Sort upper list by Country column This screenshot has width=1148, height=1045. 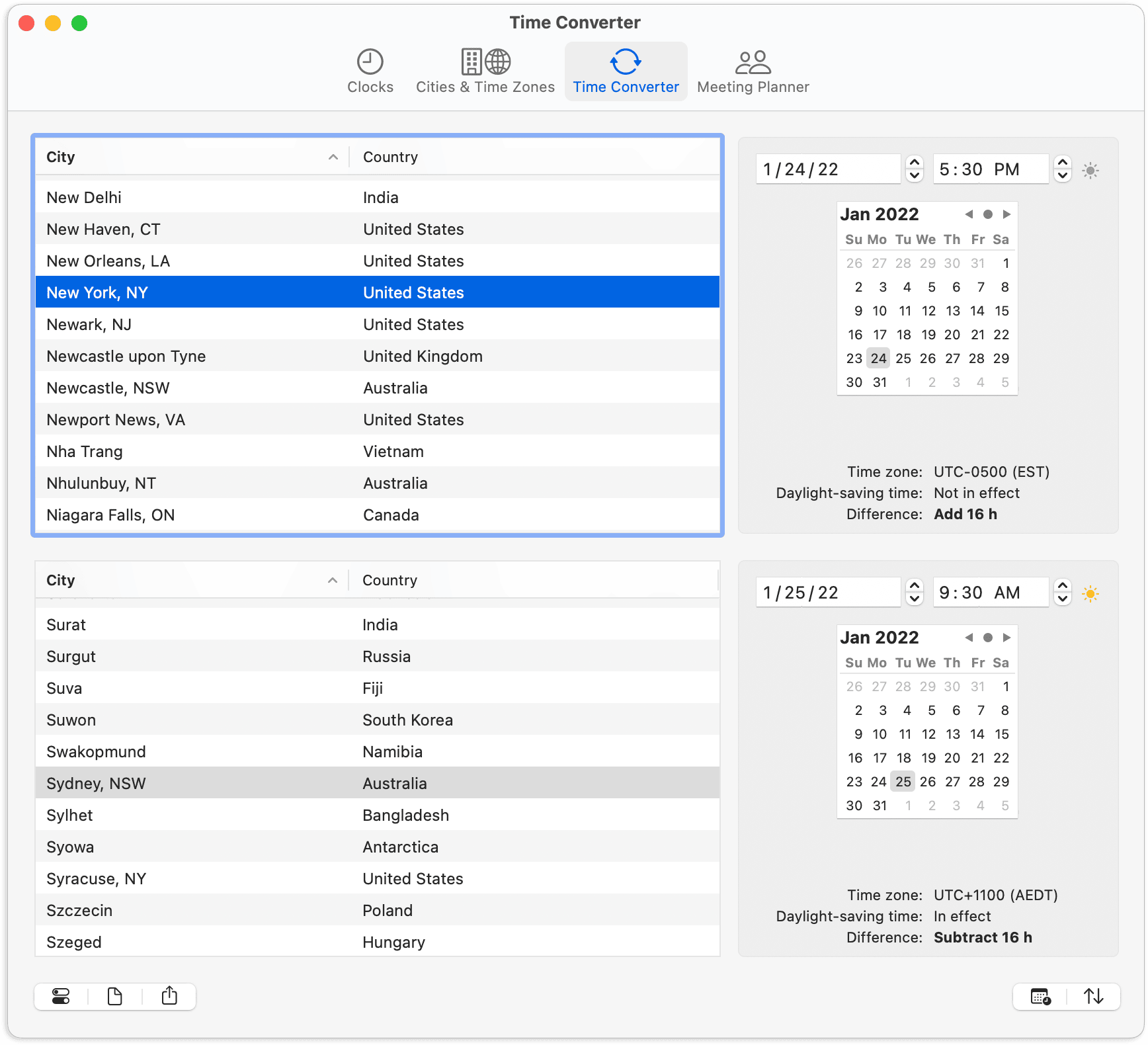pos(534,157)
